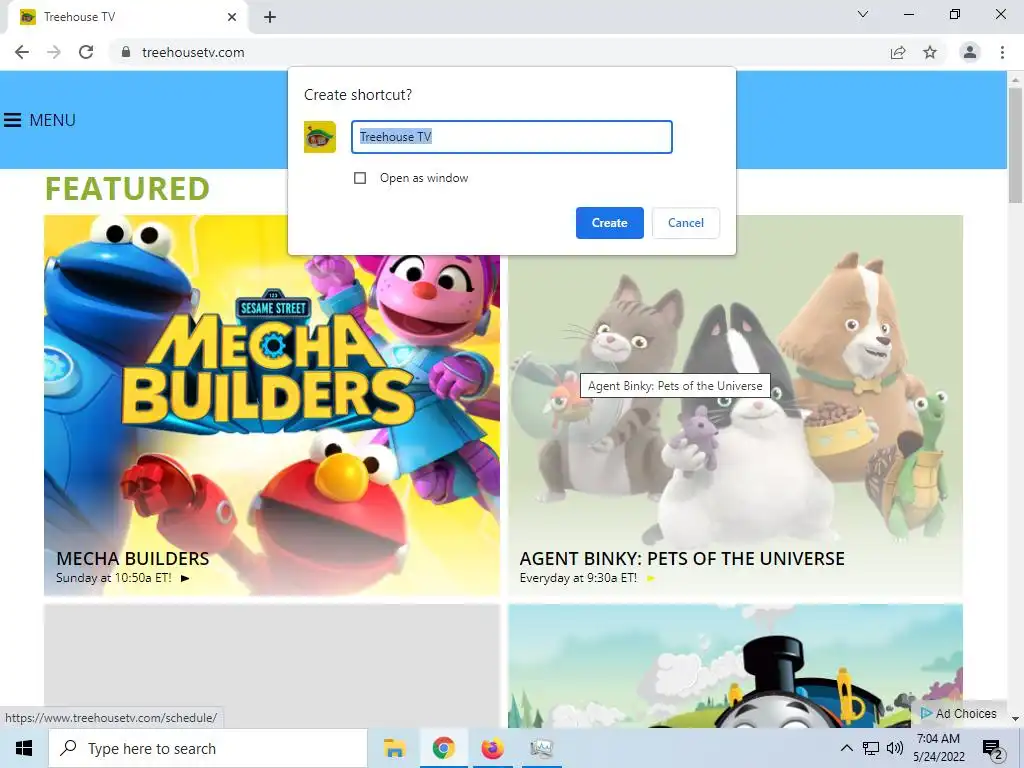Viewport: 1024px width, 768px height.
Task: Close the Treehouse TV tab
Action: (232, 17)
